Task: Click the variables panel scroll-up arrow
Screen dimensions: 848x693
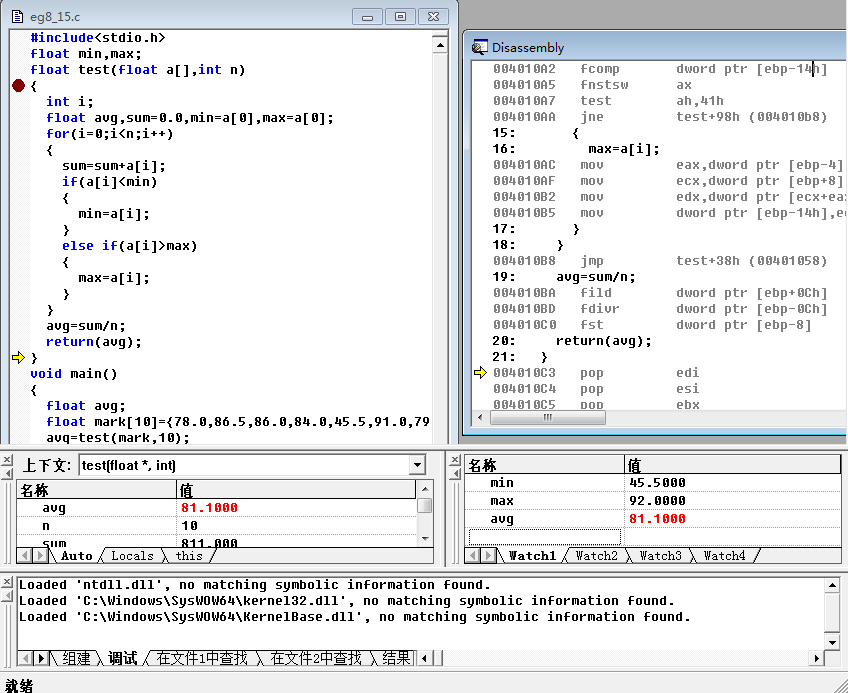Action: [x=425, y=489]
